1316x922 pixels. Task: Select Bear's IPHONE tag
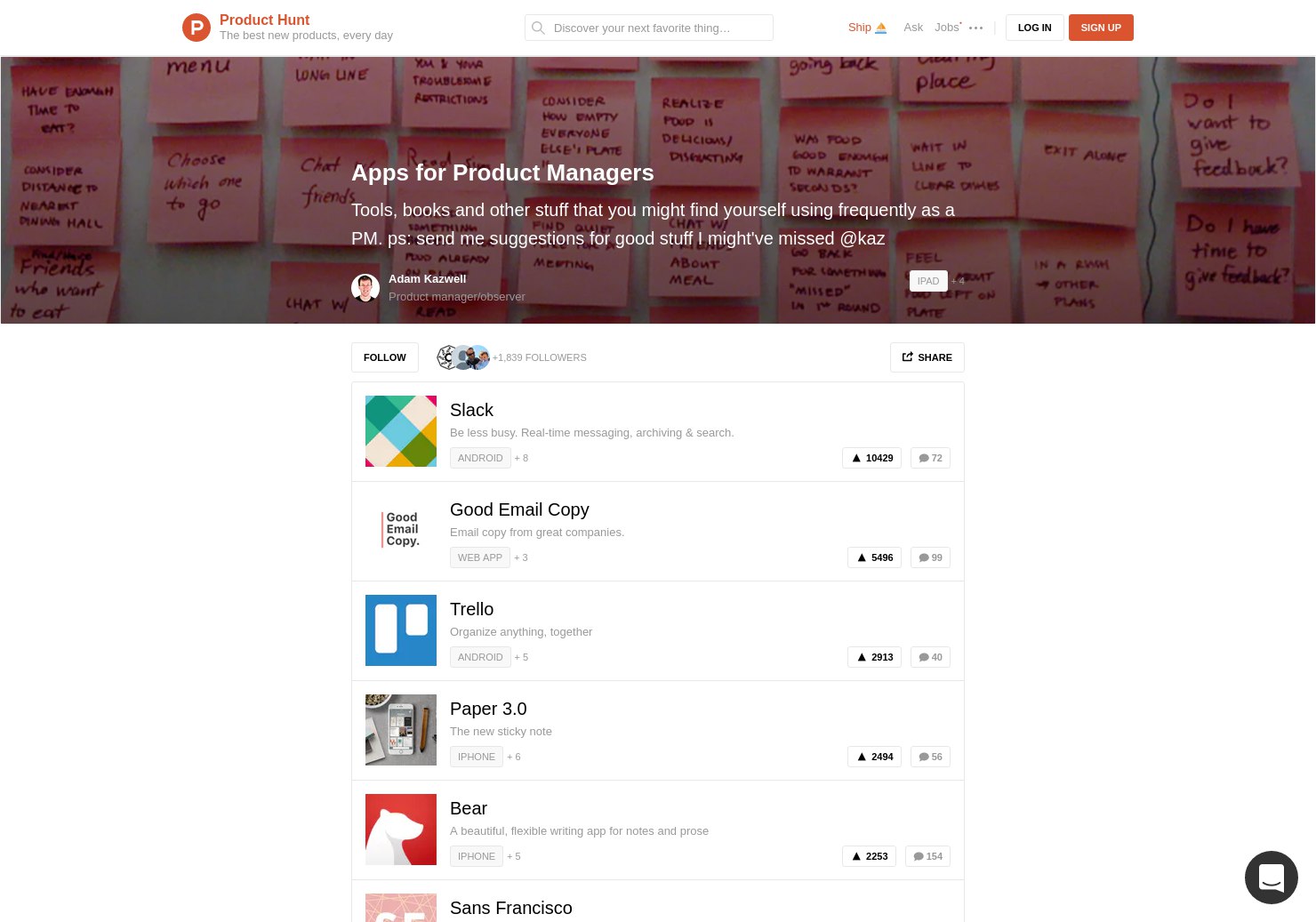pos(477,856)
